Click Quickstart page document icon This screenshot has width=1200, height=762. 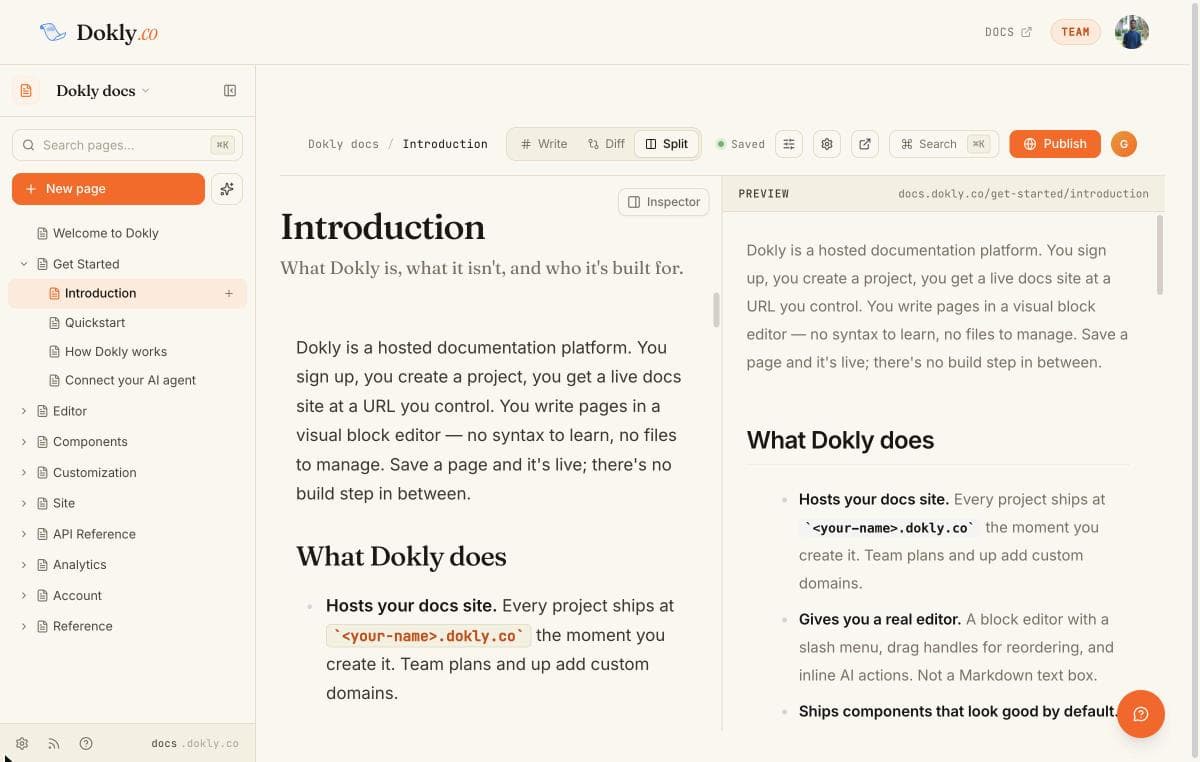click(x=55, y=322)
